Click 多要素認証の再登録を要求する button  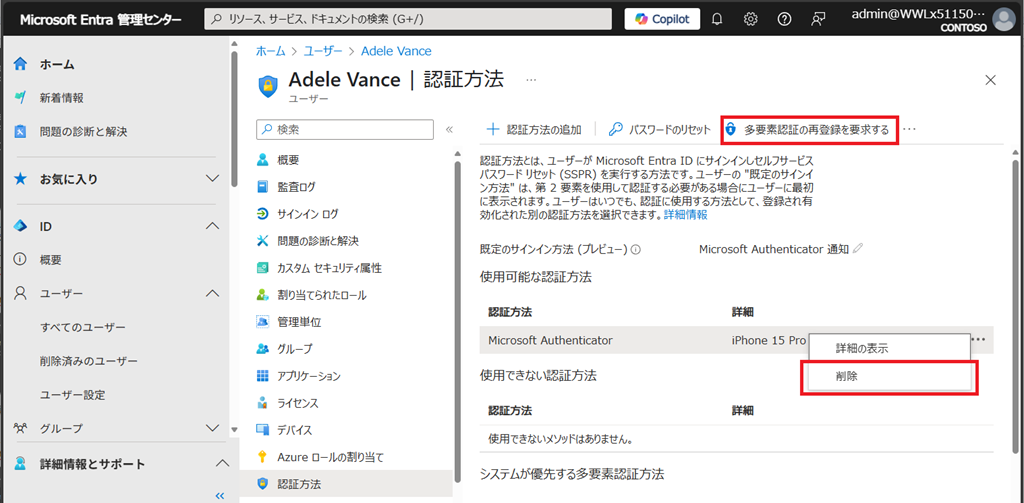(x=810, y=129)
